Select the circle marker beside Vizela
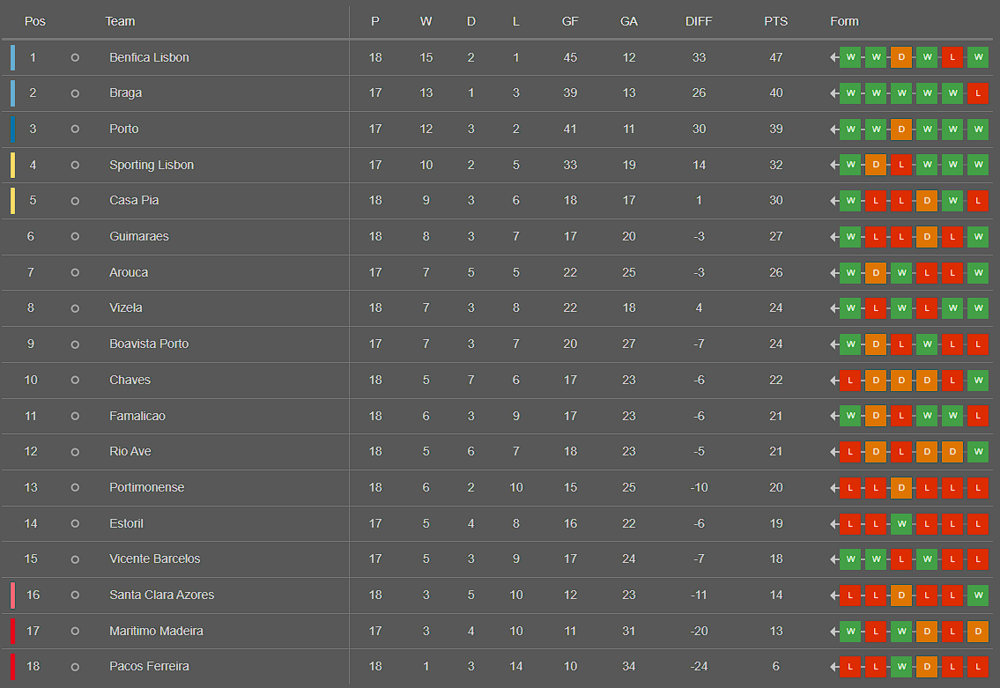Viewport: 1000px width, 688px height. (x=75, y=308)
